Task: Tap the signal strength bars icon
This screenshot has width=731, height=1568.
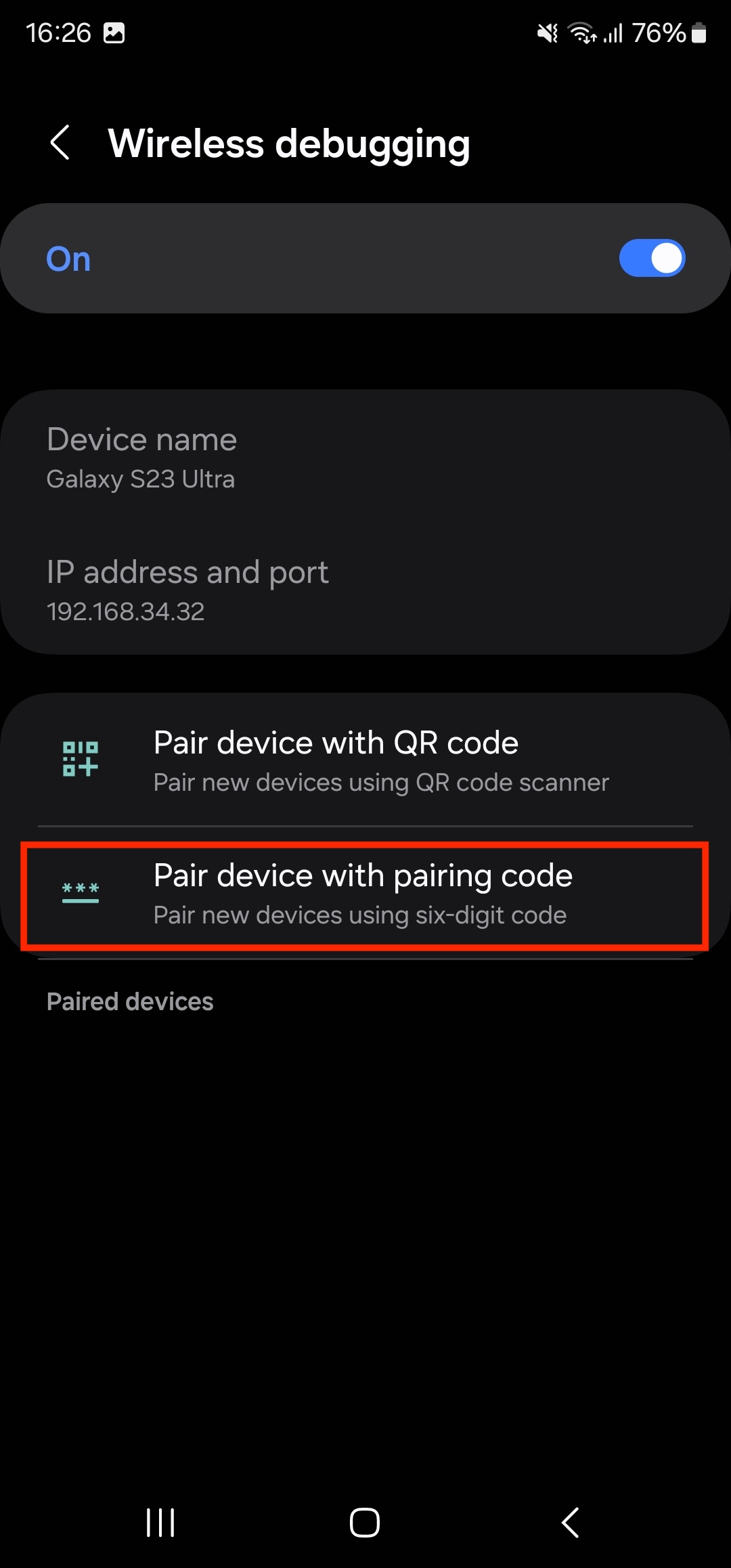Action: tap(613, 32)
